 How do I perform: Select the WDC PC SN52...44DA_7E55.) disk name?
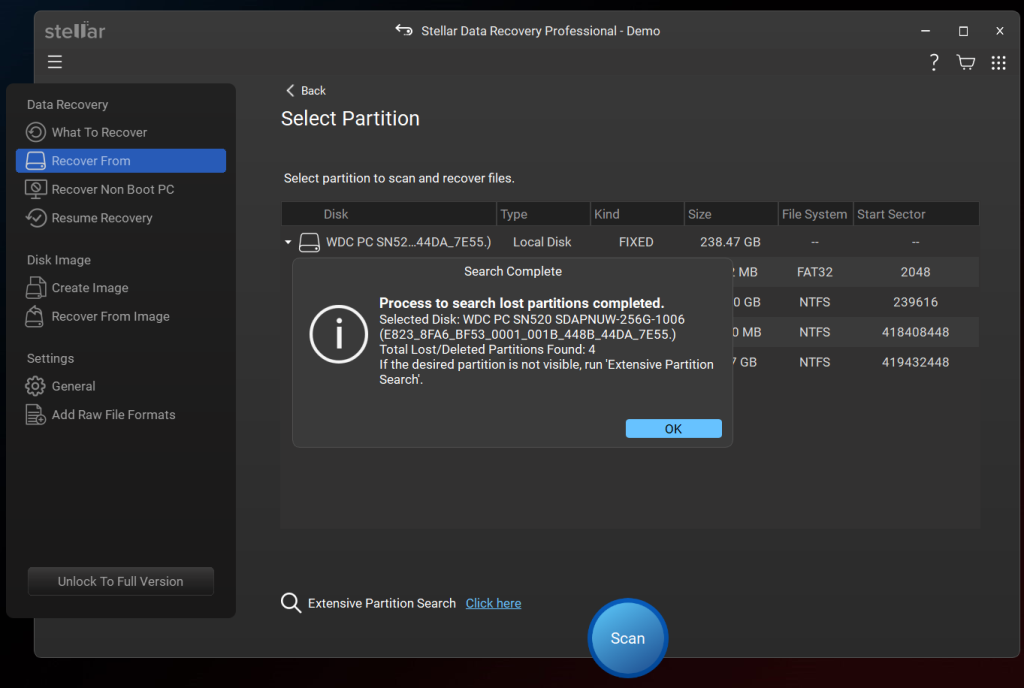click(x=408, y=242)
